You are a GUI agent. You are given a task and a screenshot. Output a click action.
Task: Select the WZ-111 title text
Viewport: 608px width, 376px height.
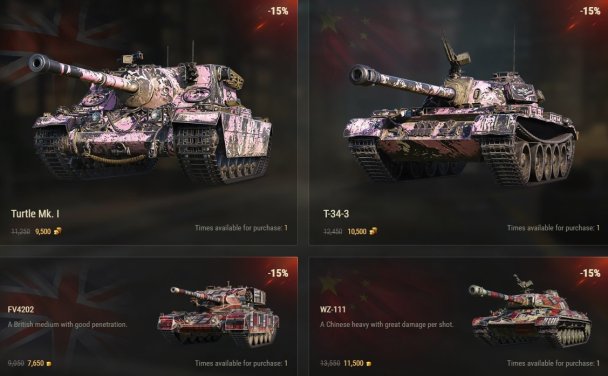tap(333, 309)
